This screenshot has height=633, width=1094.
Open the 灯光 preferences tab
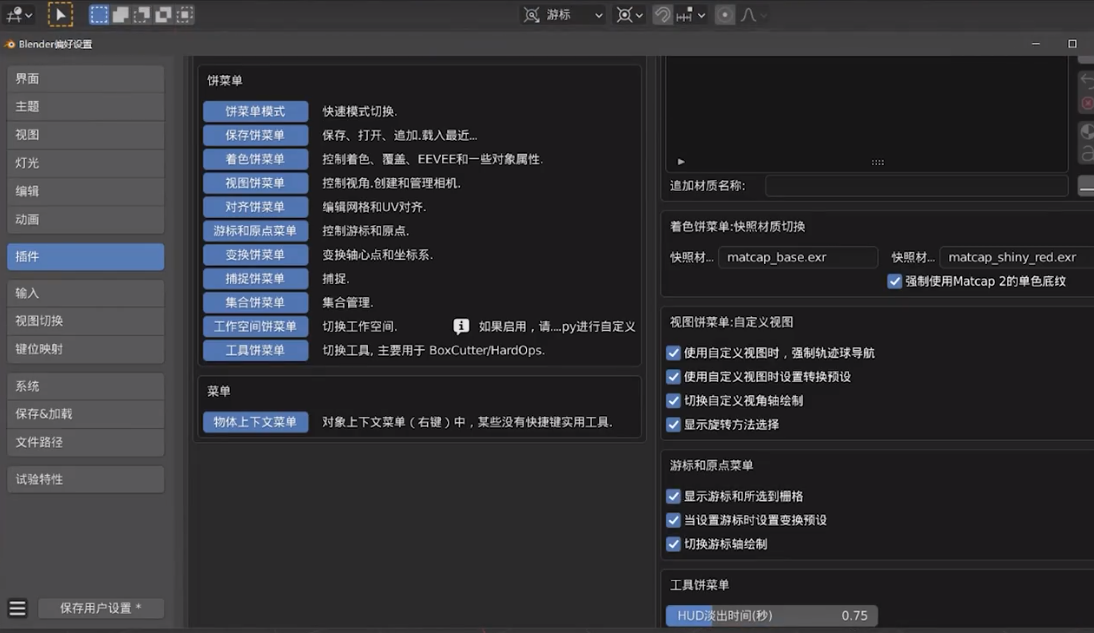click(86, 163)
